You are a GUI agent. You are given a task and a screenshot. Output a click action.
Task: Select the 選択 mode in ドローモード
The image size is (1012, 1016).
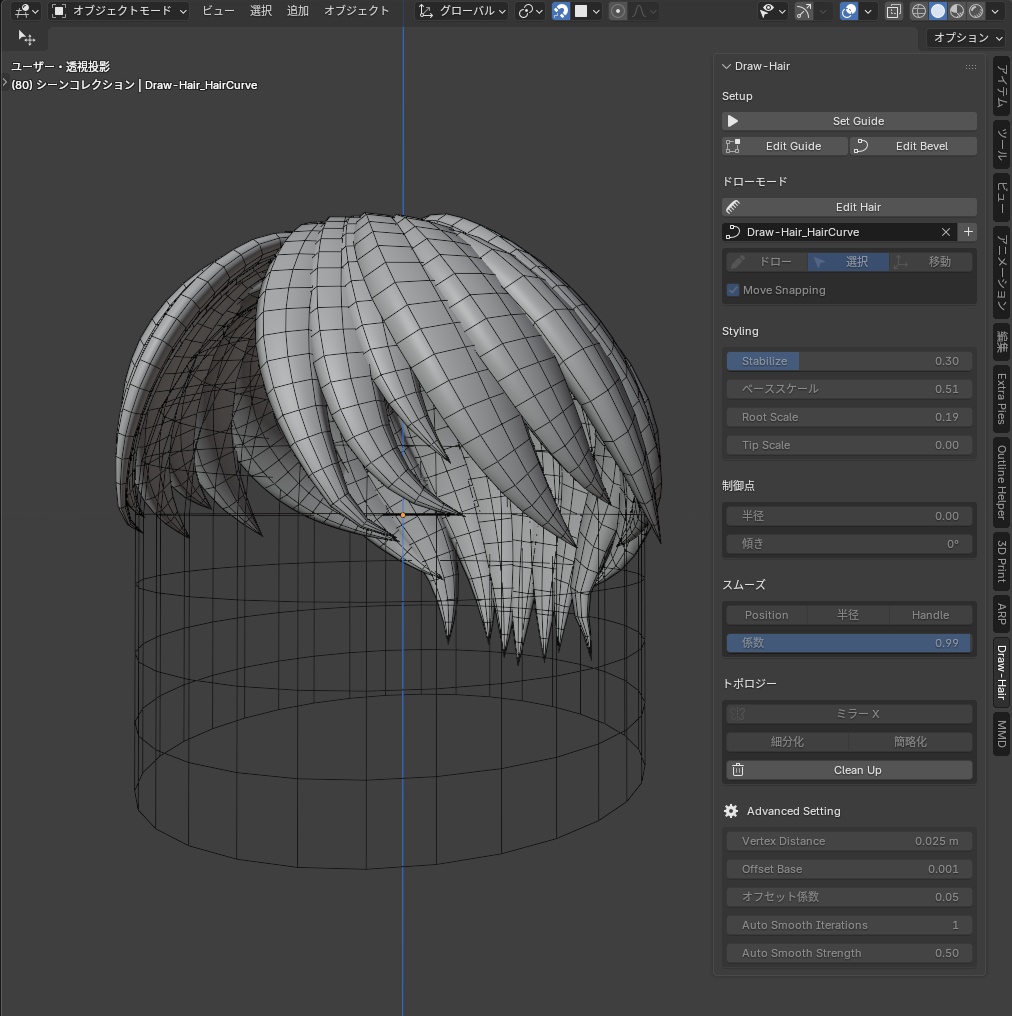pyautogui.click(x=848, y=262)
